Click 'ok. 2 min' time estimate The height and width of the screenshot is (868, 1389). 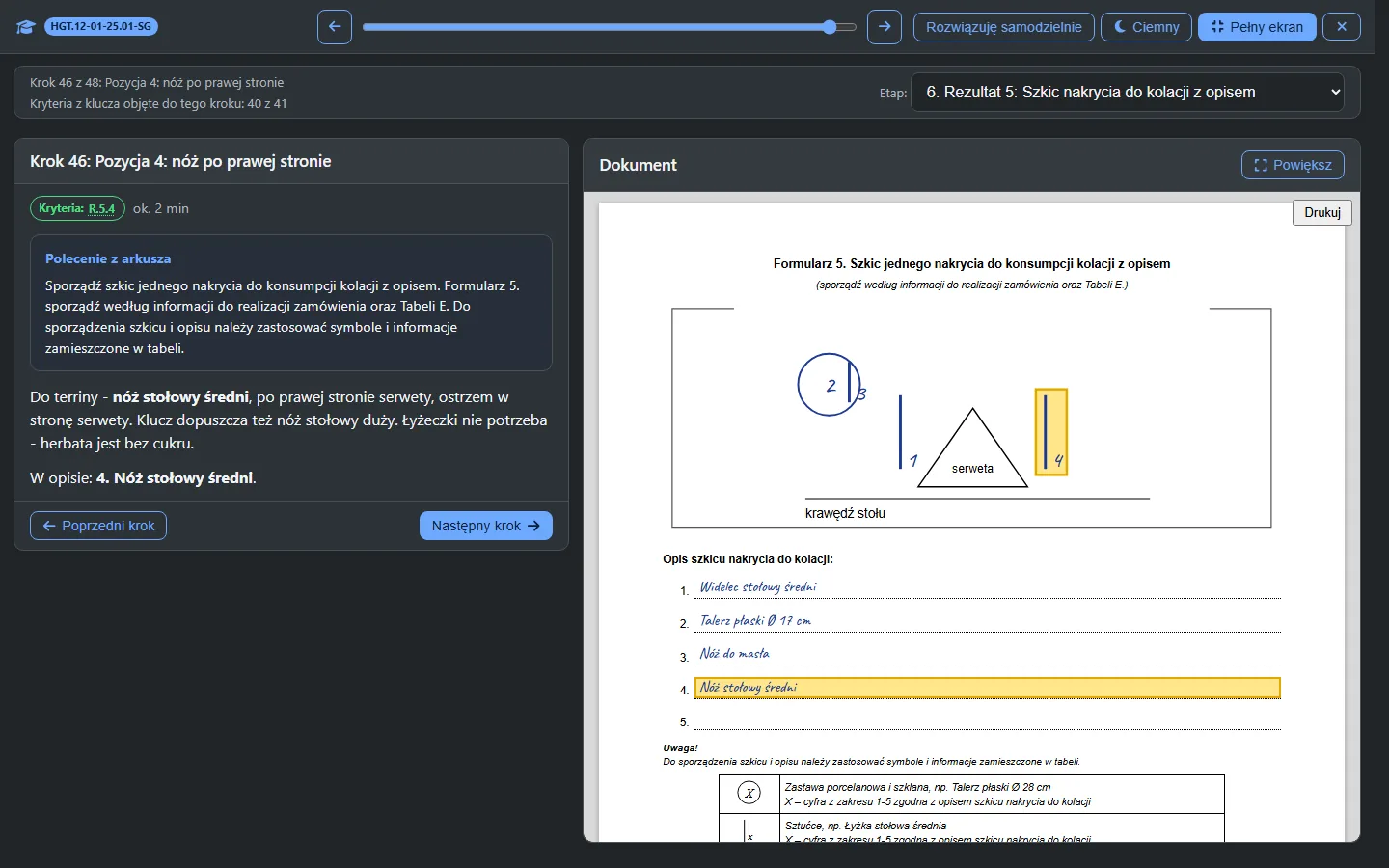pos(161,208)
